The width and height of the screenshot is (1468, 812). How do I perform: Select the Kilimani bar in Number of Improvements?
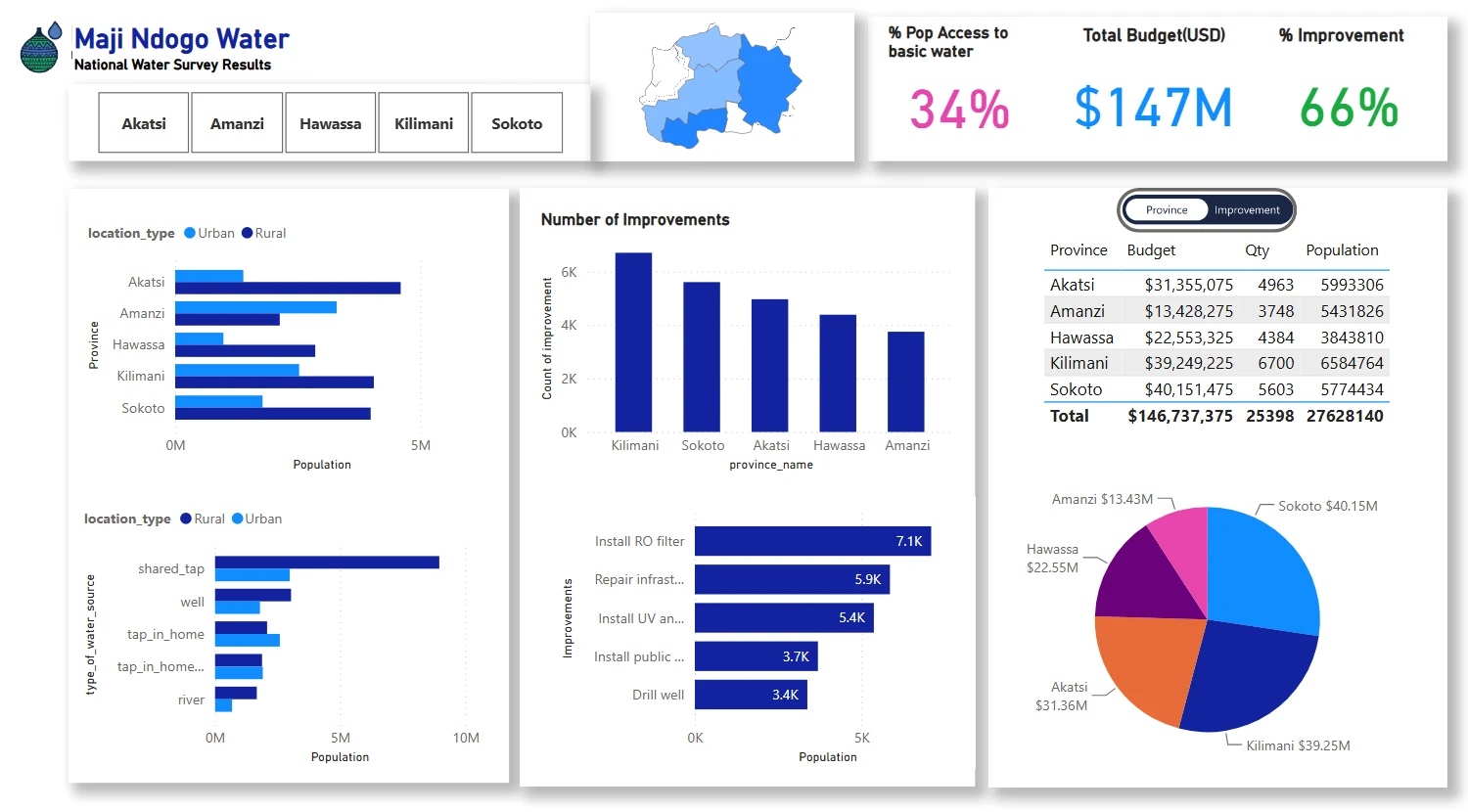[x=633, y=342]
